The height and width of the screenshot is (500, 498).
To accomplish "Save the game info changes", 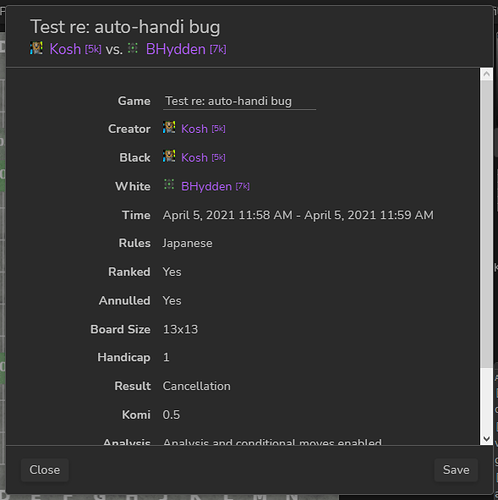I will tap(456, 470).
